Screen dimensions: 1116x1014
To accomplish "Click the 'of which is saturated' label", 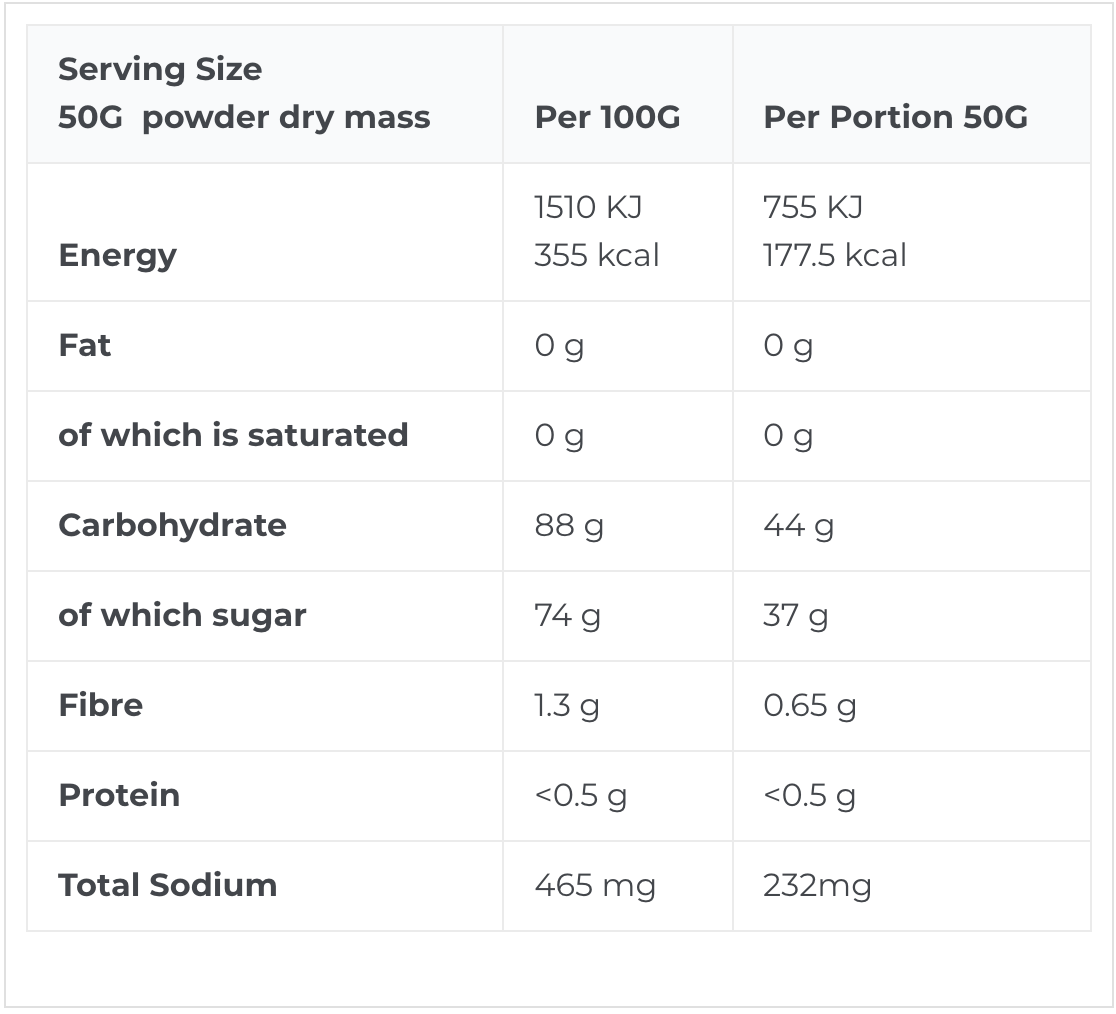I will point(233,435).
